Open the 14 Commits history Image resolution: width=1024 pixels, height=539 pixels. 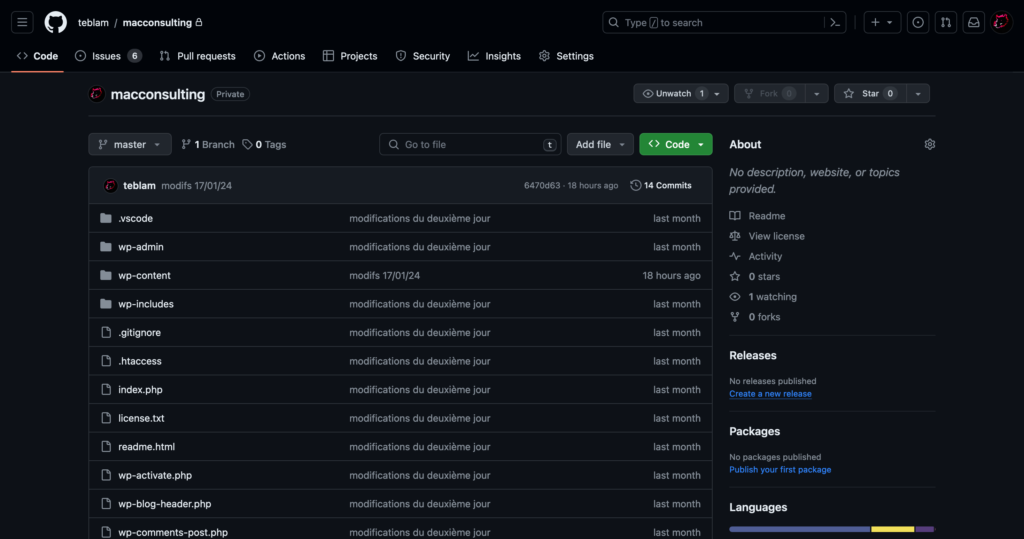point(661,186)
